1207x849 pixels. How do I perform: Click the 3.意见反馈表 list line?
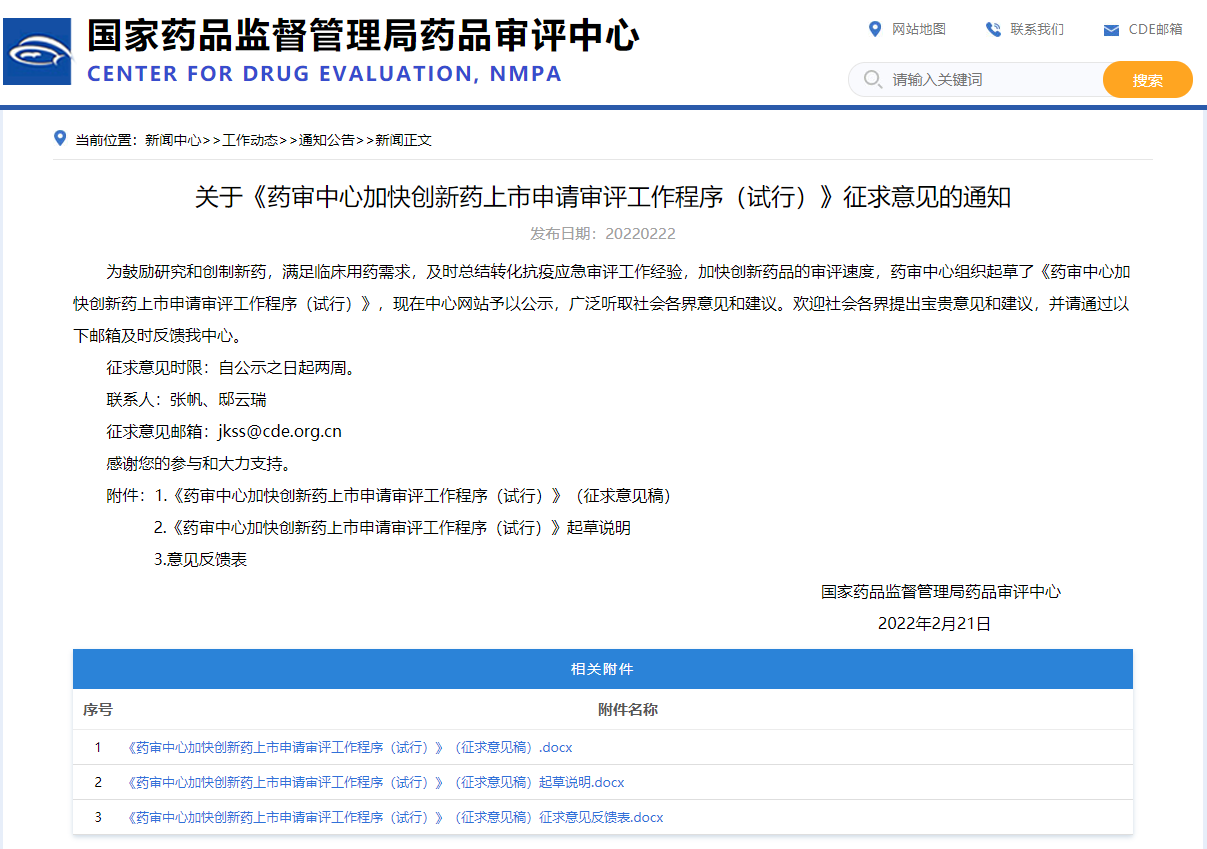click(x=200, y=560)
